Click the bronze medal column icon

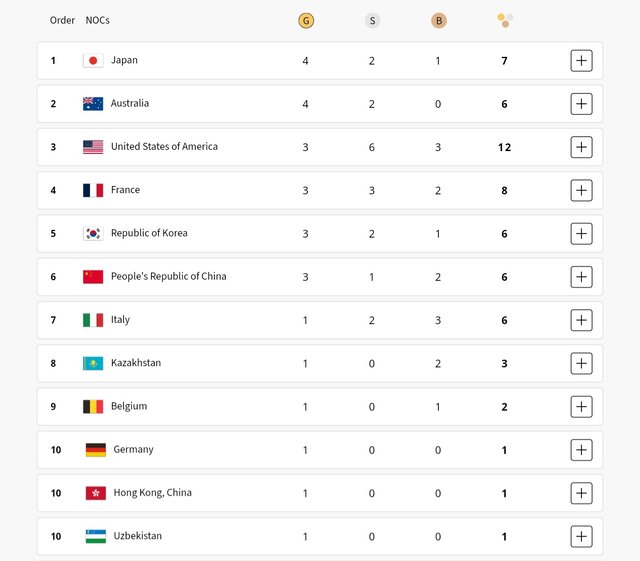[x=438, y=20]
